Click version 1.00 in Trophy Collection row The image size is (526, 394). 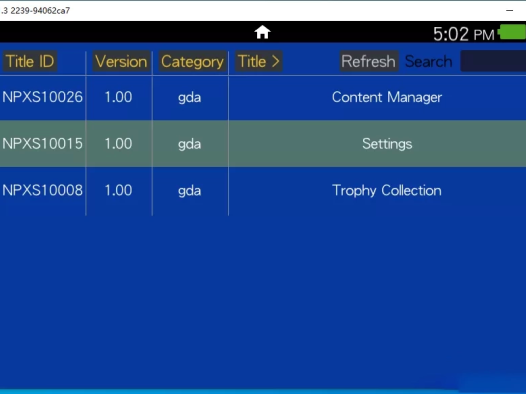click(x=118, y=190)
